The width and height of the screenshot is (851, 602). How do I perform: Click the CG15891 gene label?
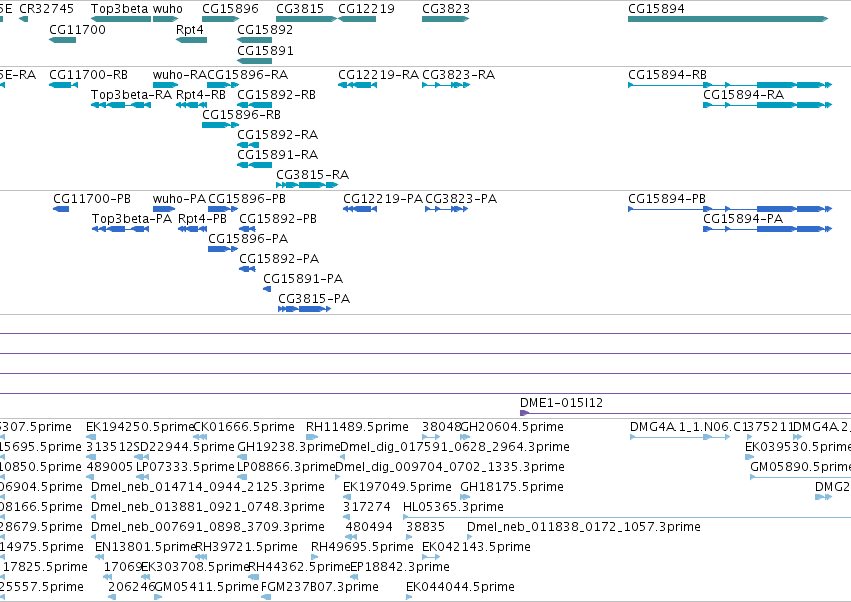[265, 50]
